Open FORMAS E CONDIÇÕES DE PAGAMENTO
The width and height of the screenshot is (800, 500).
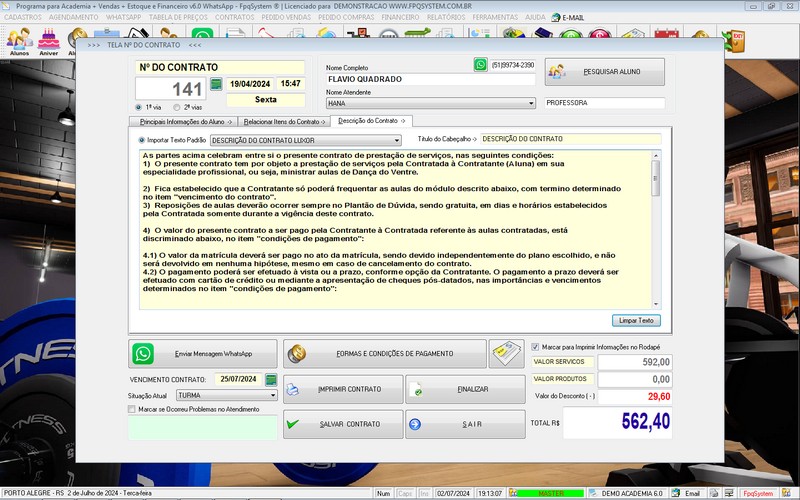tap(385, 354)
